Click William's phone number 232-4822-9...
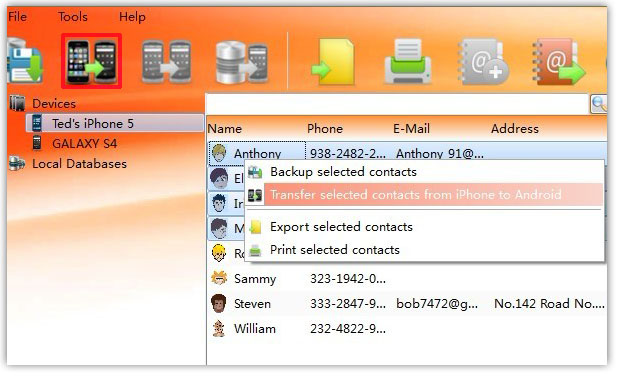This screenshot has height=377, width=617. click(348, 329)
